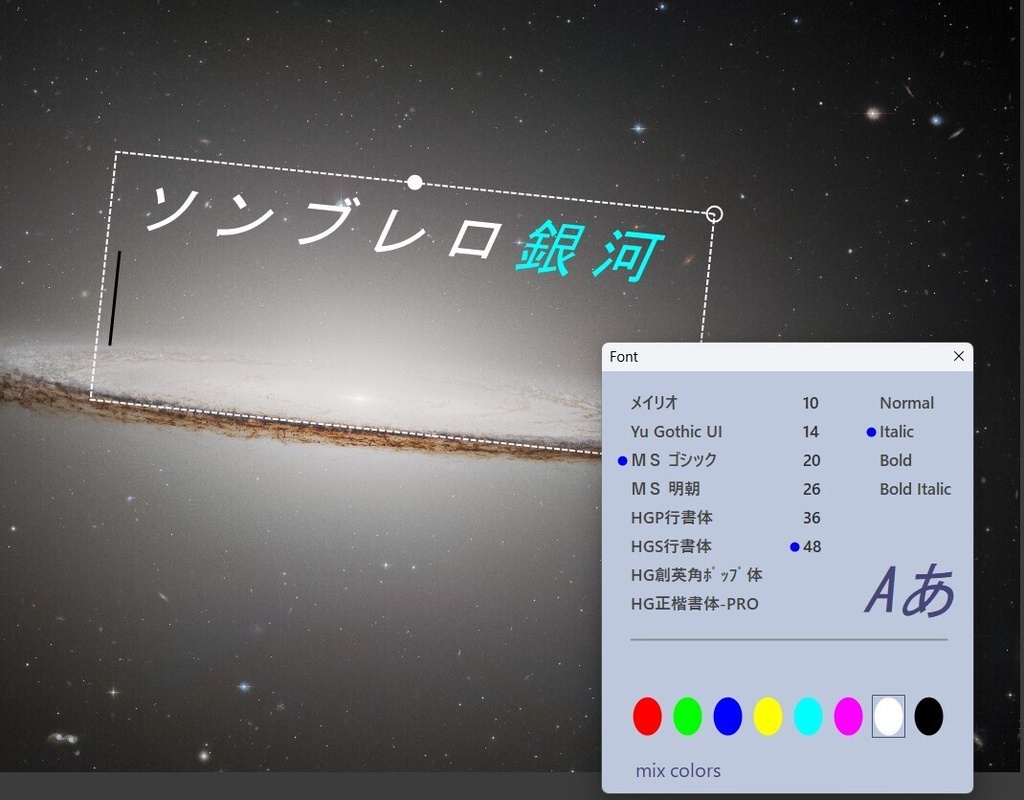The width and height of the screenshot is (1024, 800).
Task: Click the hollow circle corner handle of text box
Action: tap(714, 214)
